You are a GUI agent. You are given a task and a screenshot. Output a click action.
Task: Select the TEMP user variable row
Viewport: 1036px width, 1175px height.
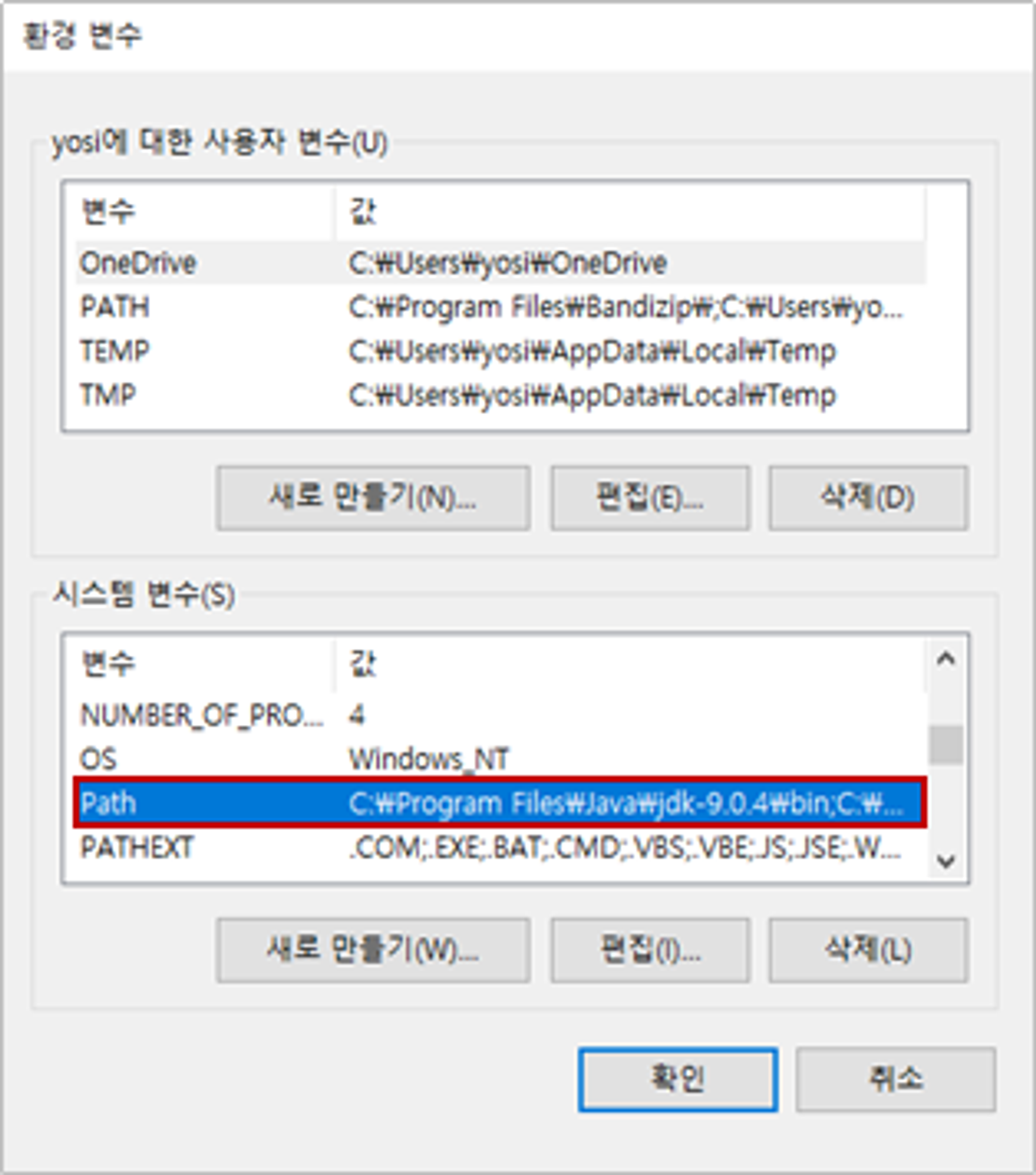(x=500, y=351)
